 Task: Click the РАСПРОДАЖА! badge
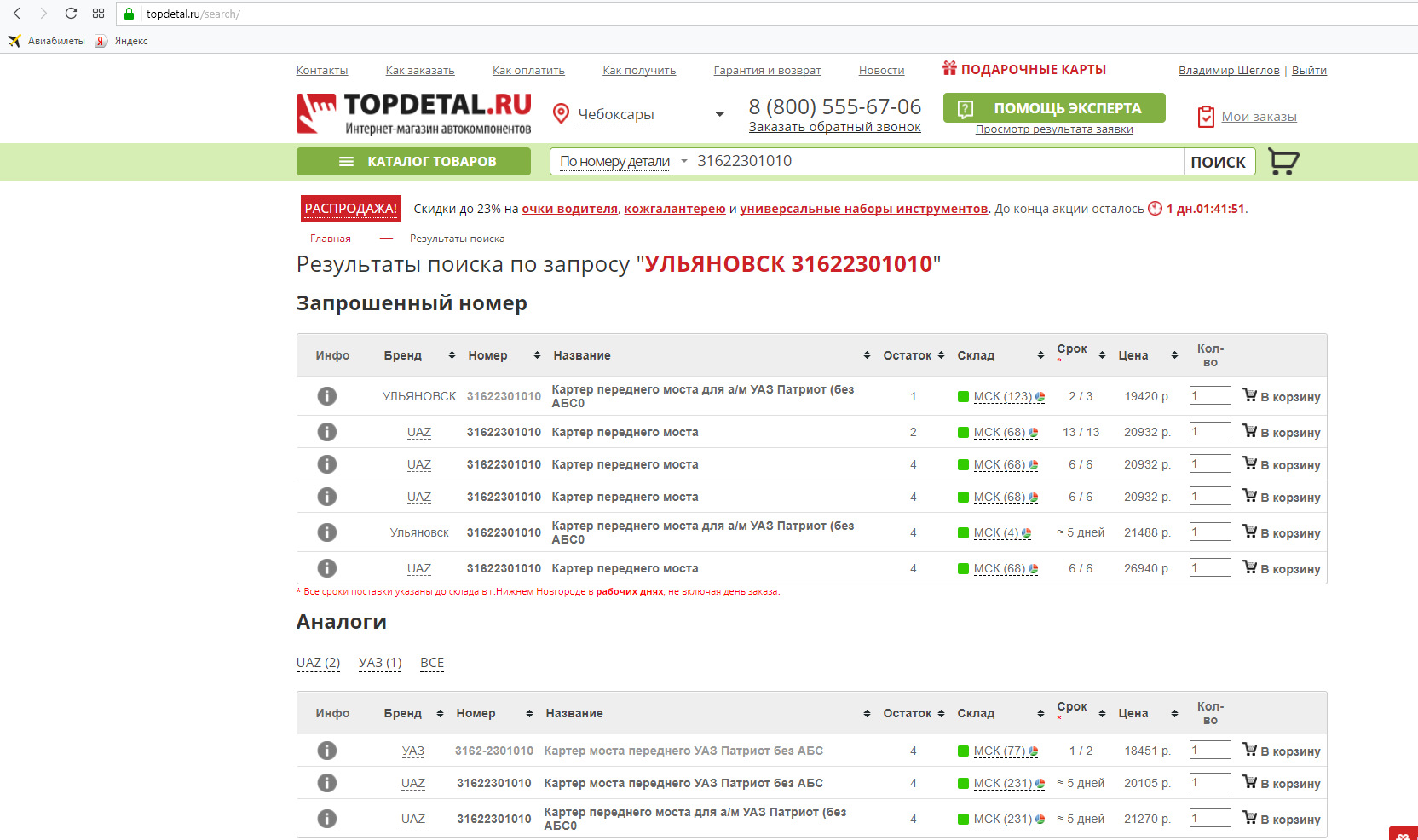pos(351,208)
